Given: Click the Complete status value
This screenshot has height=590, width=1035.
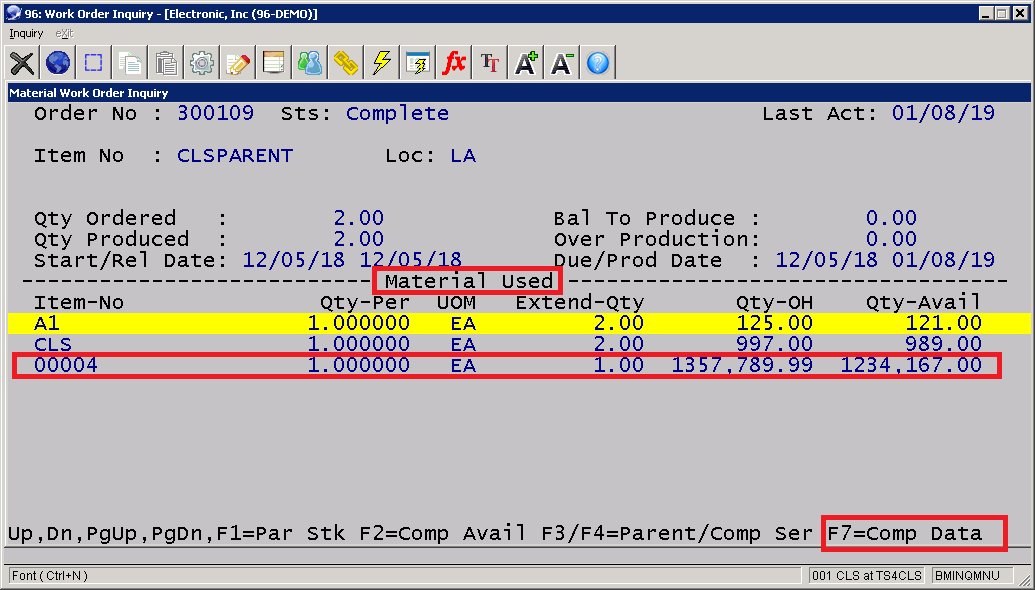Looking at the screenshot, I should (397, 114).
